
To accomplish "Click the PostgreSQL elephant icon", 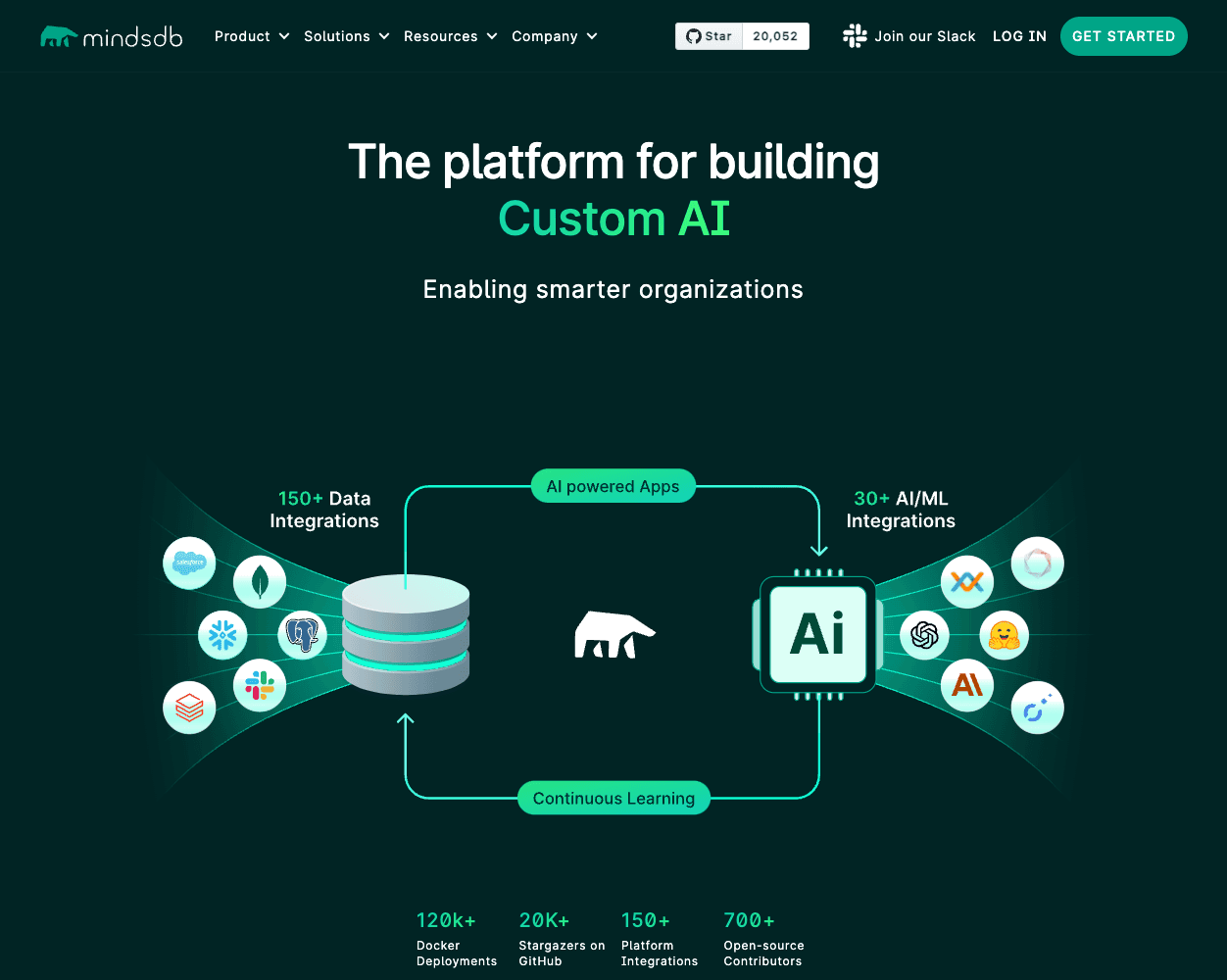I will [302, 635].
